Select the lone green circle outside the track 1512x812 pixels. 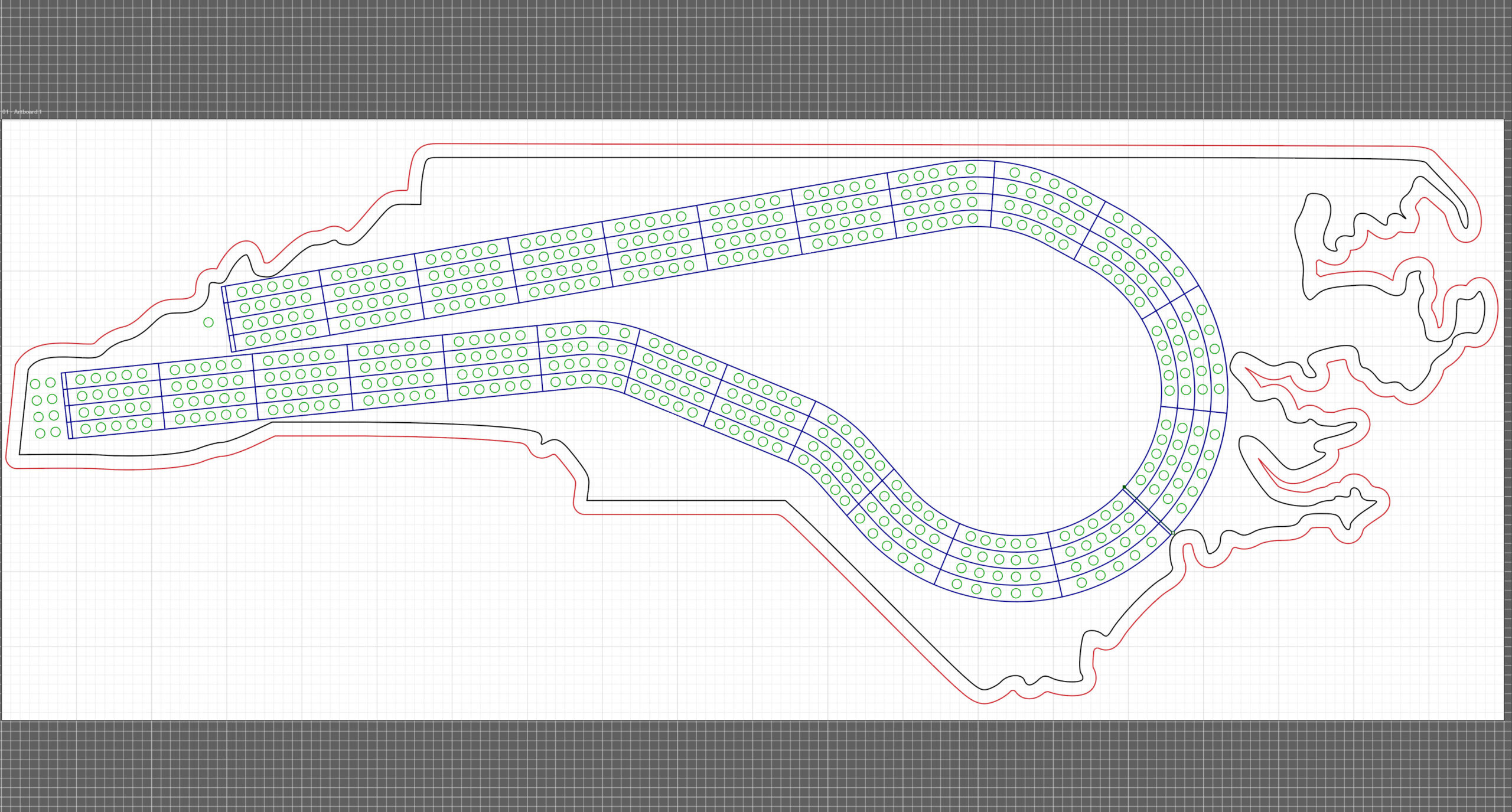[x=208, y=322]
